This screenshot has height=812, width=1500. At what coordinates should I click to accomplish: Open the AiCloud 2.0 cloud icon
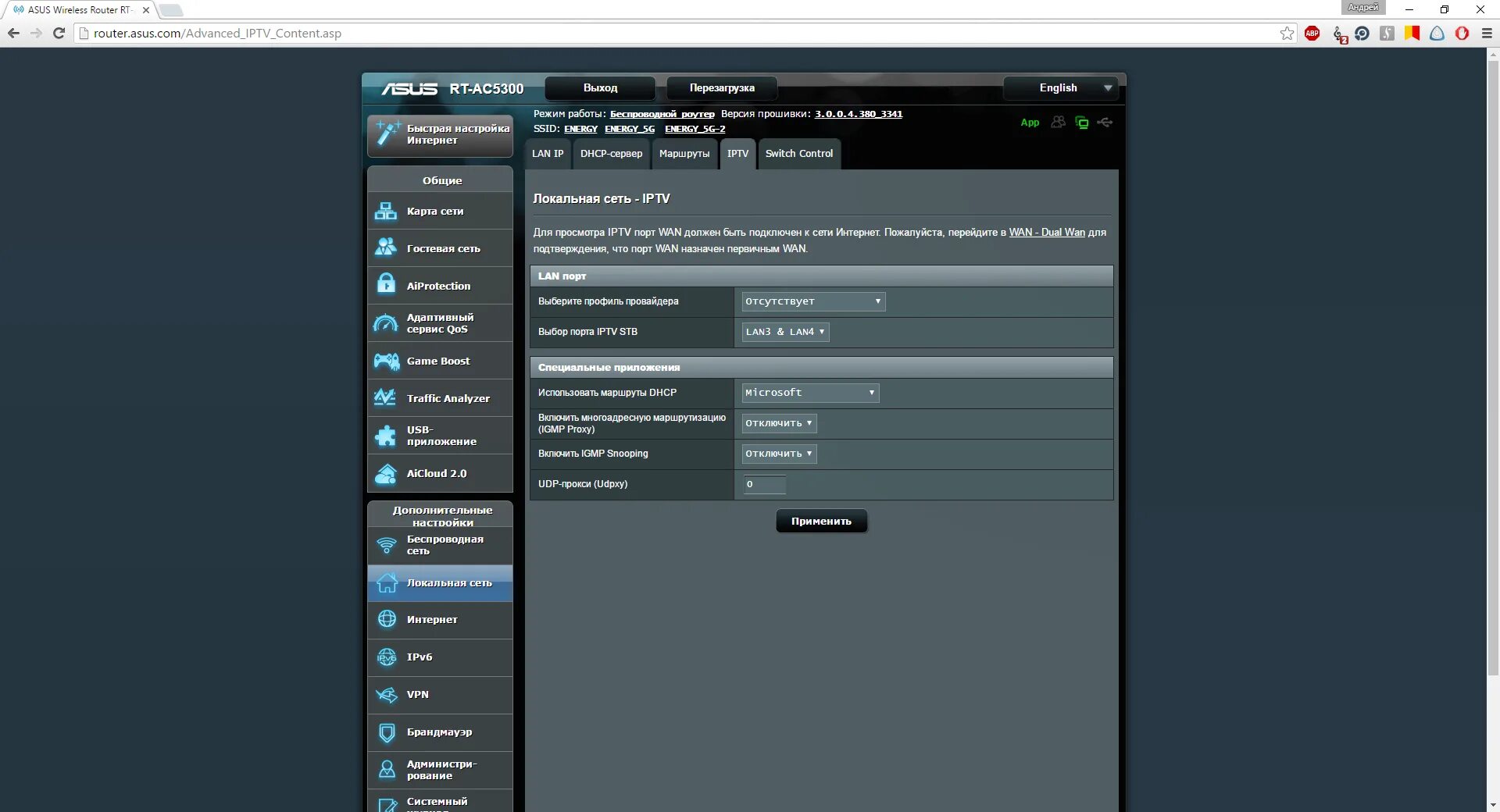pyautogui.click(x=386, y=473)
